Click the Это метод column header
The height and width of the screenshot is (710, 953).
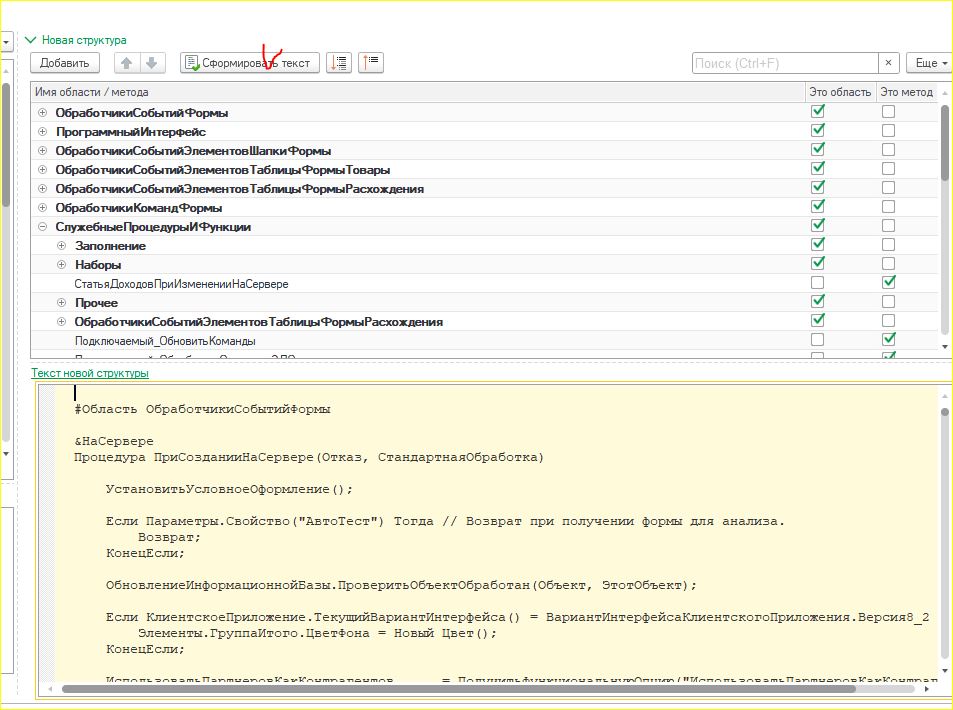[907, 92]
